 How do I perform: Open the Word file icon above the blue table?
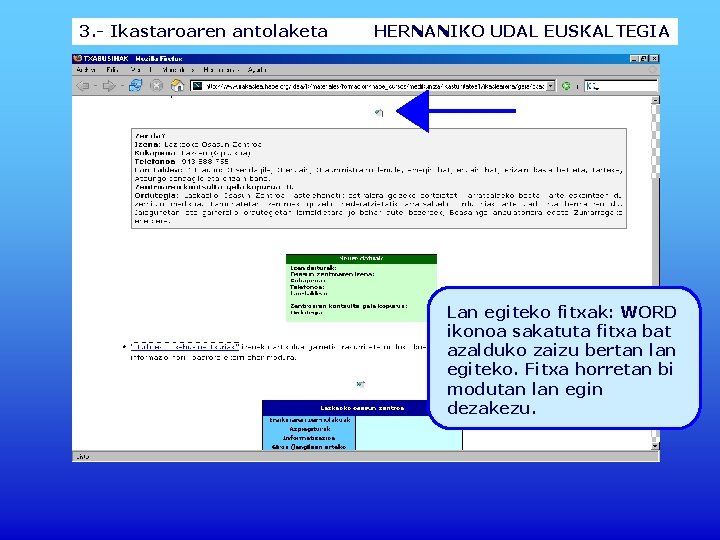360,384
